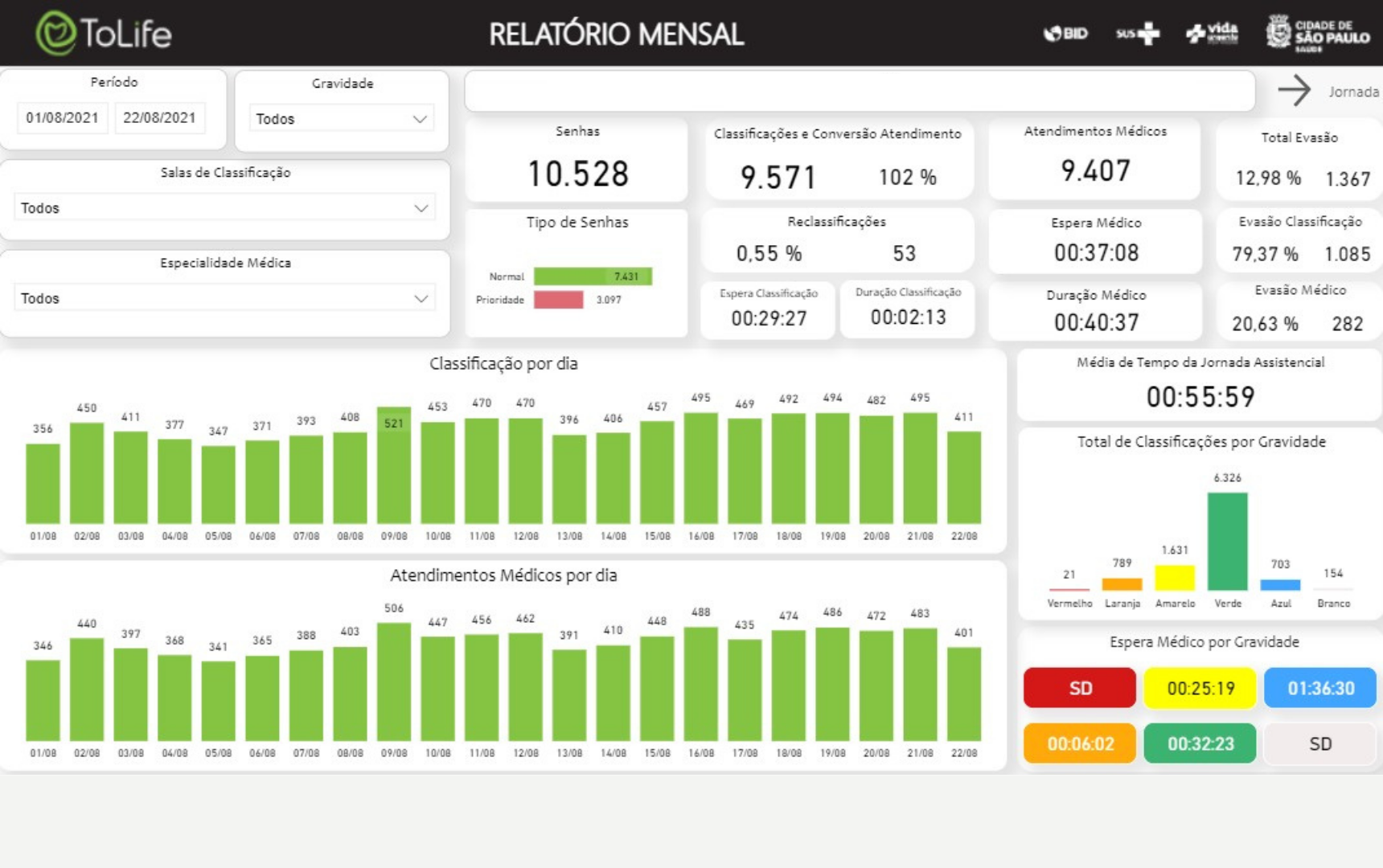Select the blue 01:36:30 wait tile

1320,688
